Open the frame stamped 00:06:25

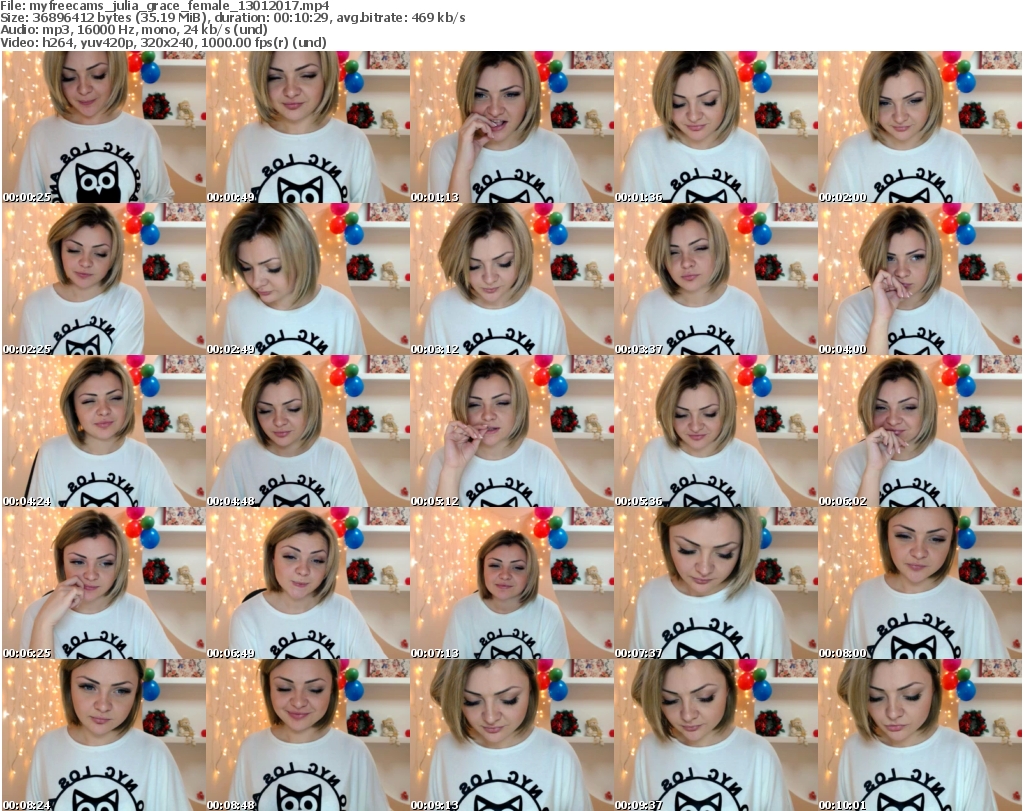pos(104,583)
